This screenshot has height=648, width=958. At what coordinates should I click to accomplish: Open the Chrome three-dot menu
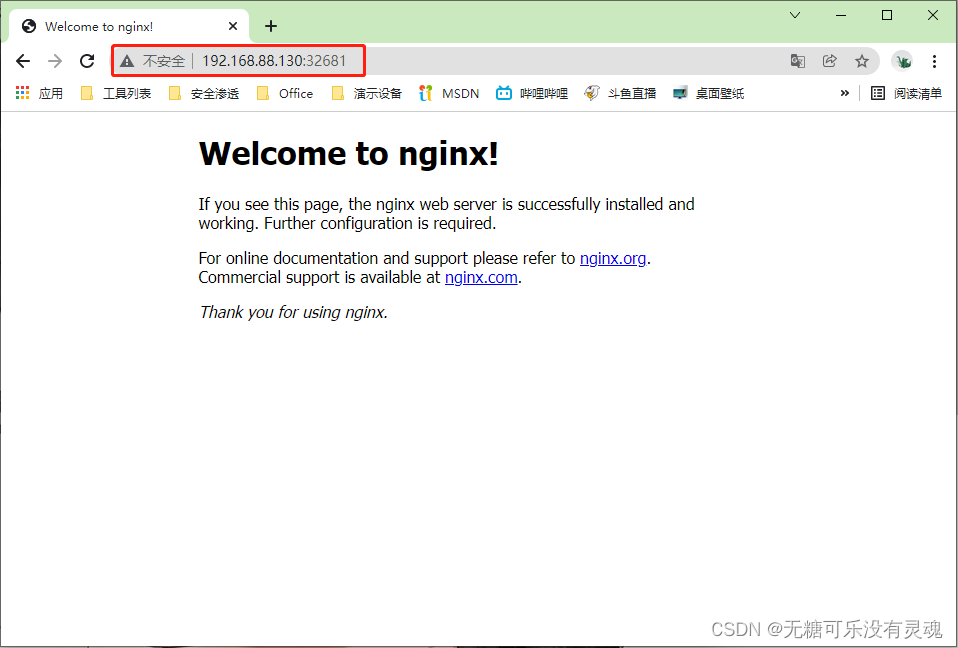934,61
